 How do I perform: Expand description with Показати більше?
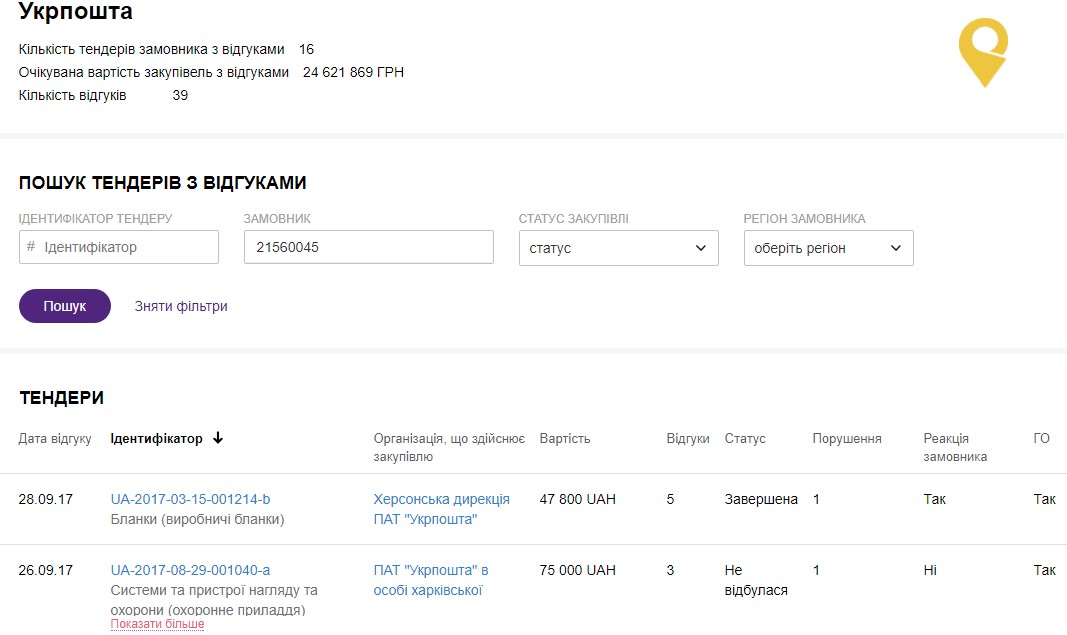(157, 624)
